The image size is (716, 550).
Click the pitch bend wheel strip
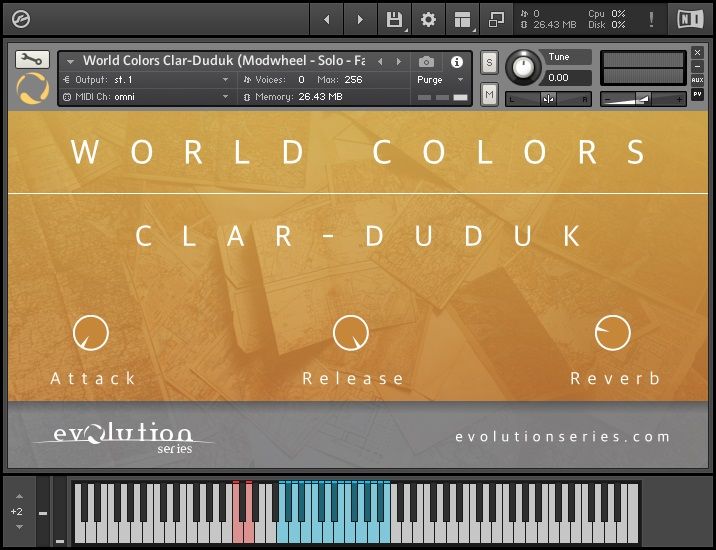pos(43,511)
